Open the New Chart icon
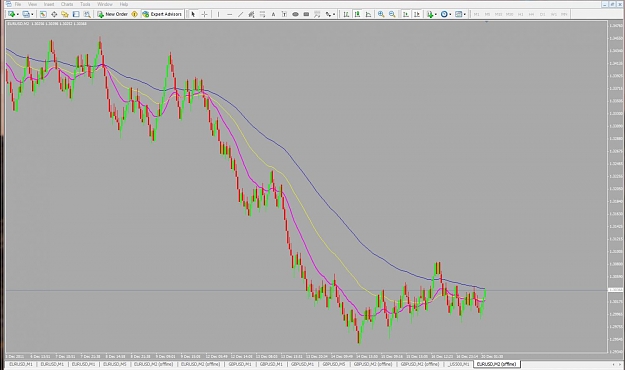The image size is (625, 370). (x=11, y=14)
